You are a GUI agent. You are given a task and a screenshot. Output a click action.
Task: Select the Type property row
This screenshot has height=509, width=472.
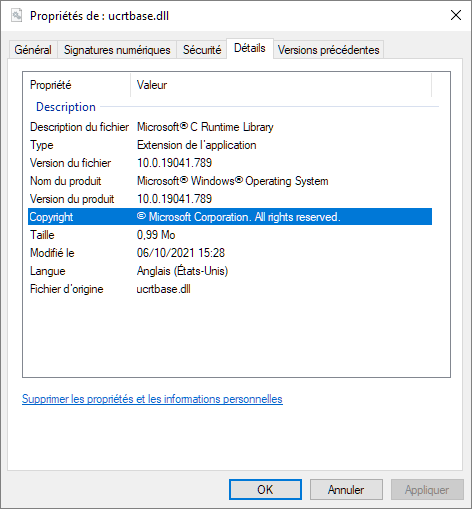pos(230,145)
